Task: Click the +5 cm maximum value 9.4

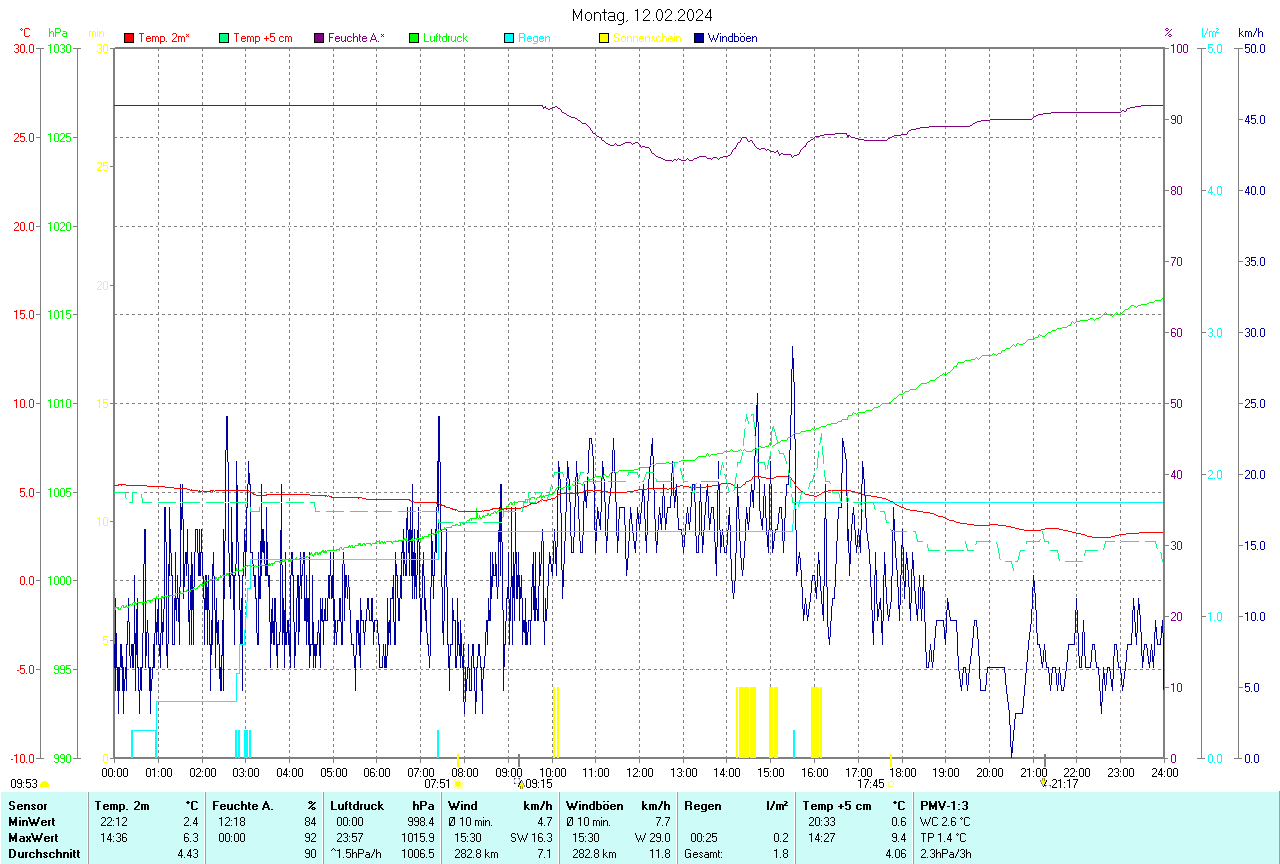Action: point(898,838)
